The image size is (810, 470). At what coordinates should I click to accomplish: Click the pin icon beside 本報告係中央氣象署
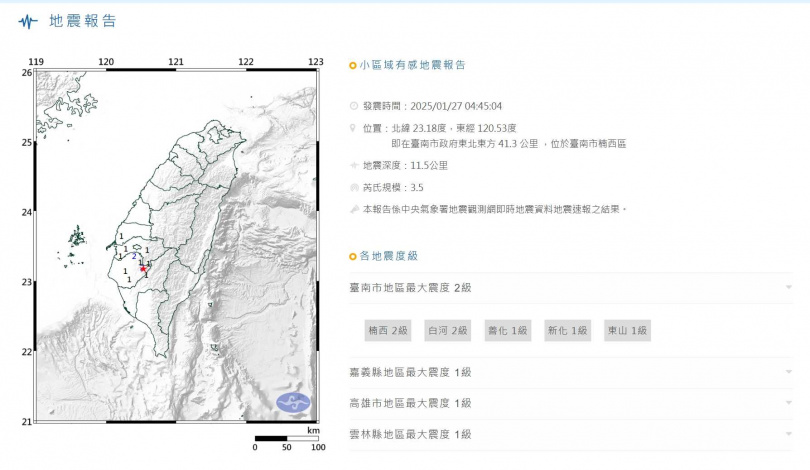tap(354, 209)
